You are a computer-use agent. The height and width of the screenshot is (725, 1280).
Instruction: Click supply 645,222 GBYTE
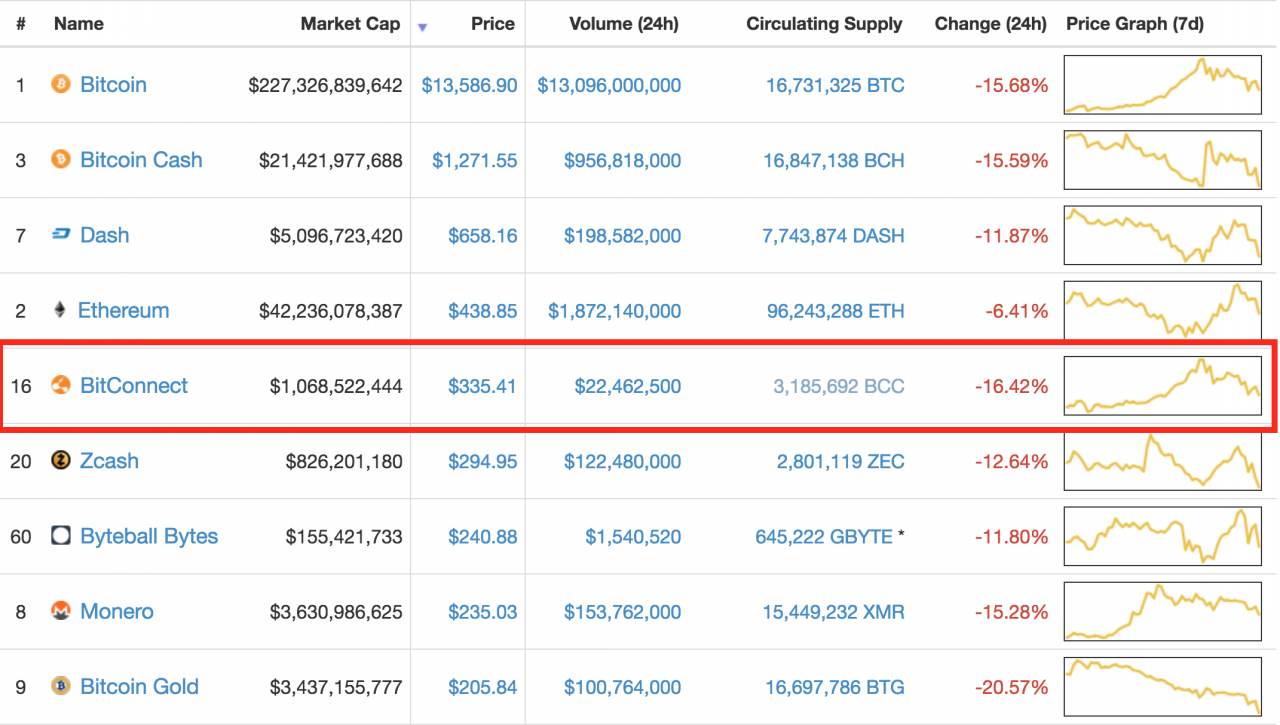pos(824,537)
